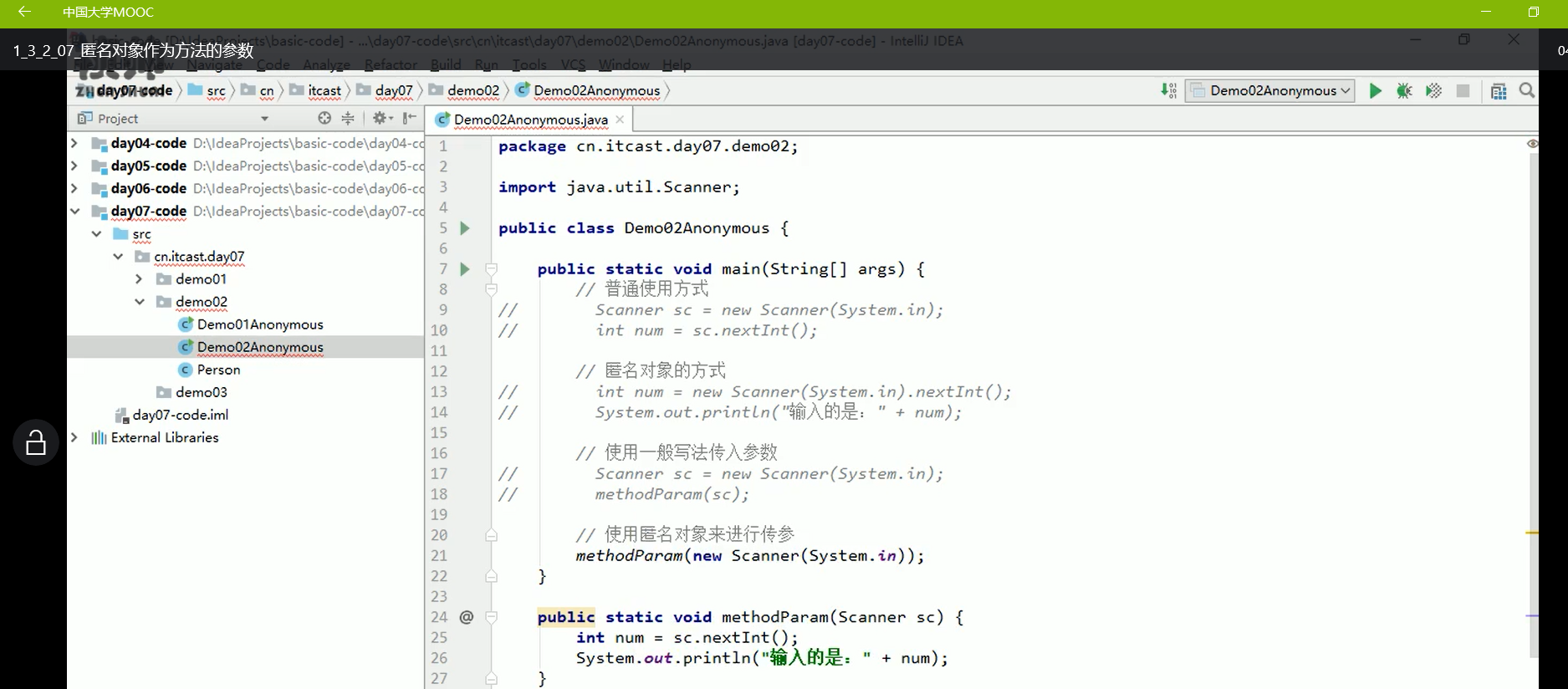The width and height of the screenshot is (1568, 689).
Task: Click the @ gutter marker on line 24
Action: [x=466, y=616]
